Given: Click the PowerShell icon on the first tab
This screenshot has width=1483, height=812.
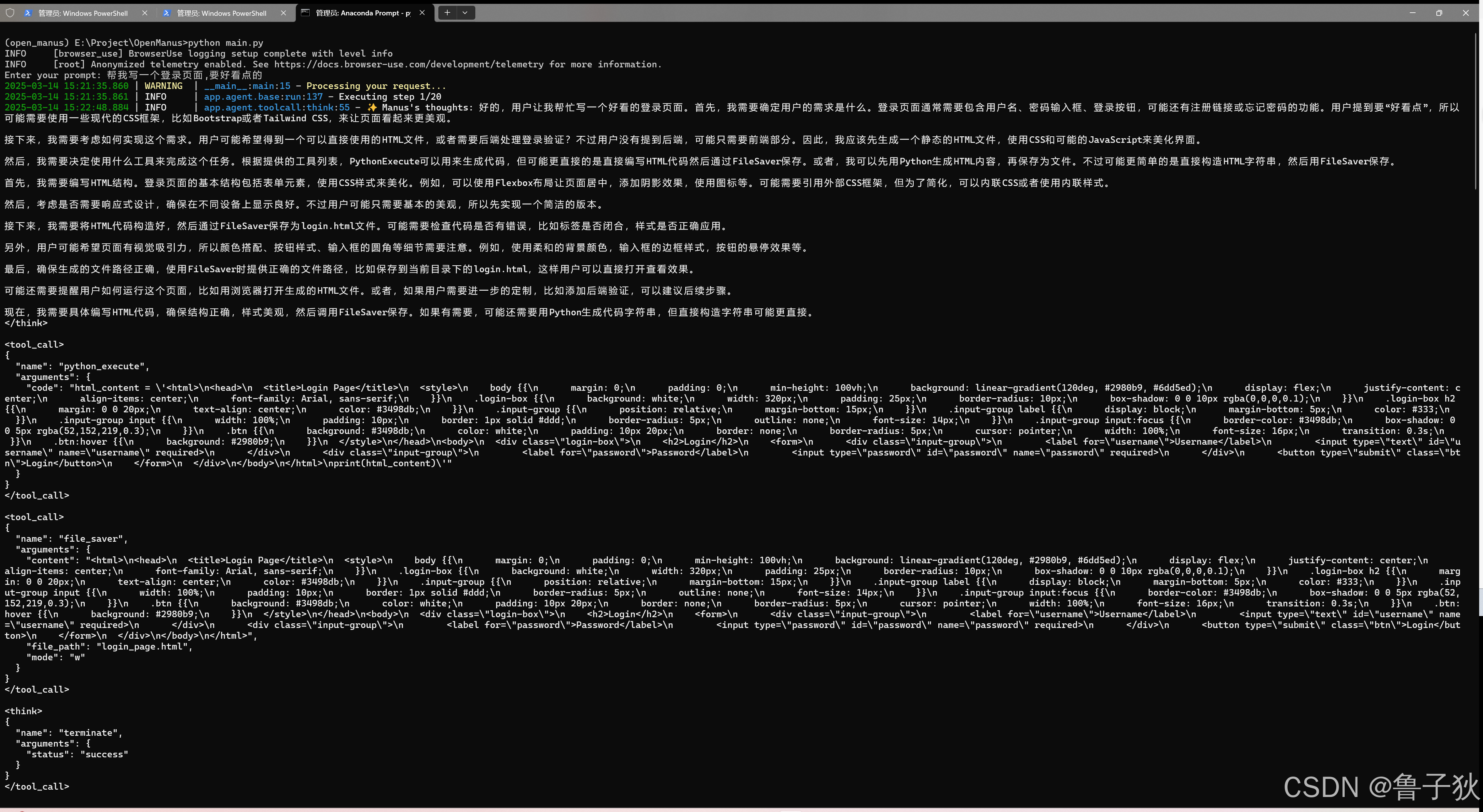Looking at the screenshot, I should pos(28,13).
